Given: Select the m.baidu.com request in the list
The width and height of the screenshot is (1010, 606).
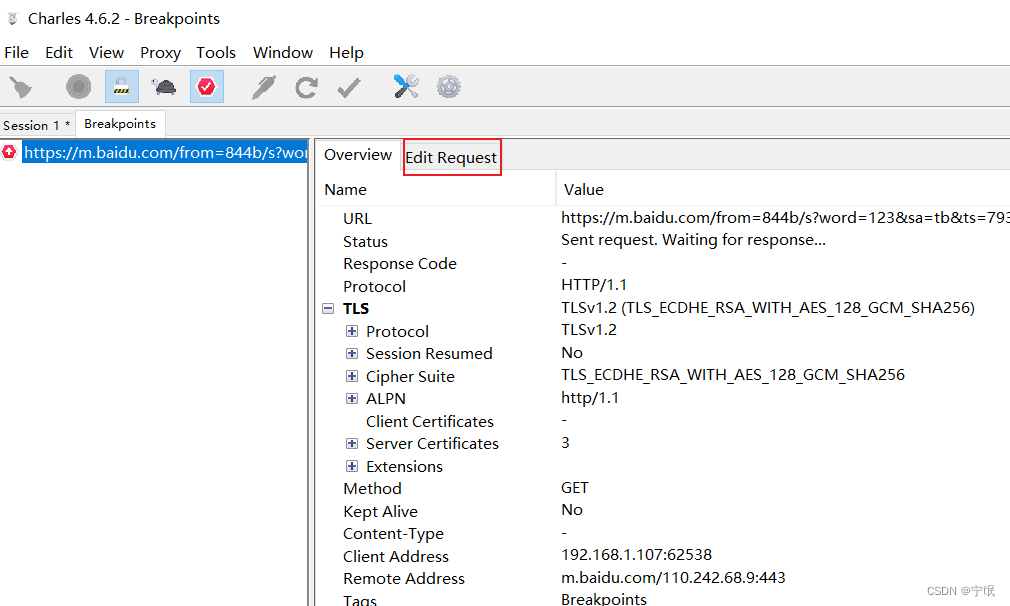Looking at the screenshot, I should click(x=165, y=153).
